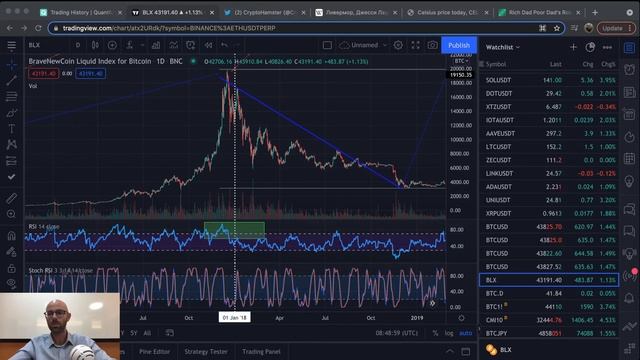The height and width of the screenshot is (360, 640).
Task: Hide all drawings with eye icon
Action: coord(11,283)
